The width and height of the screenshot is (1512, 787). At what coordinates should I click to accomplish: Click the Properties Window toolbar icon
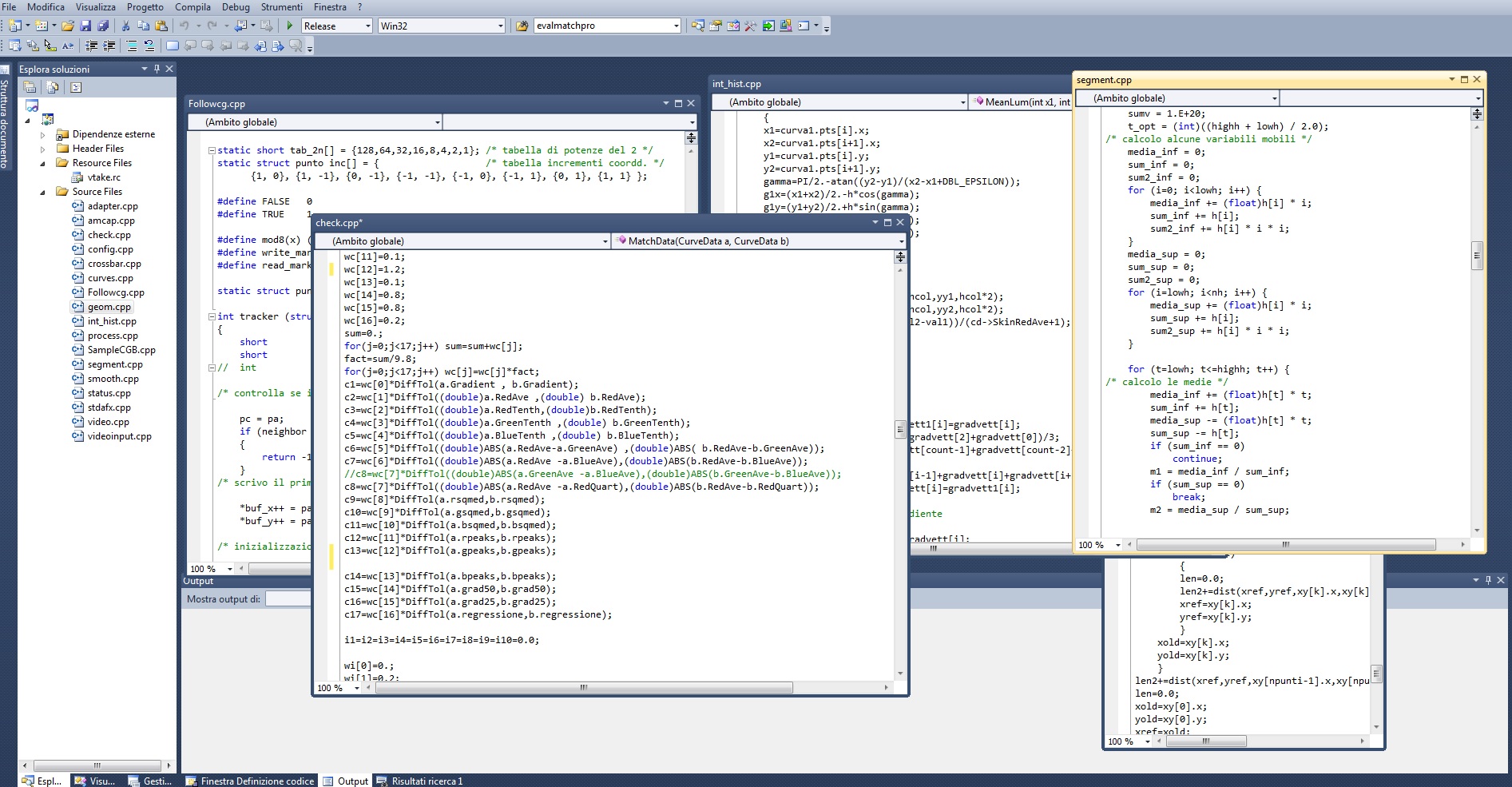coord(715,26)
